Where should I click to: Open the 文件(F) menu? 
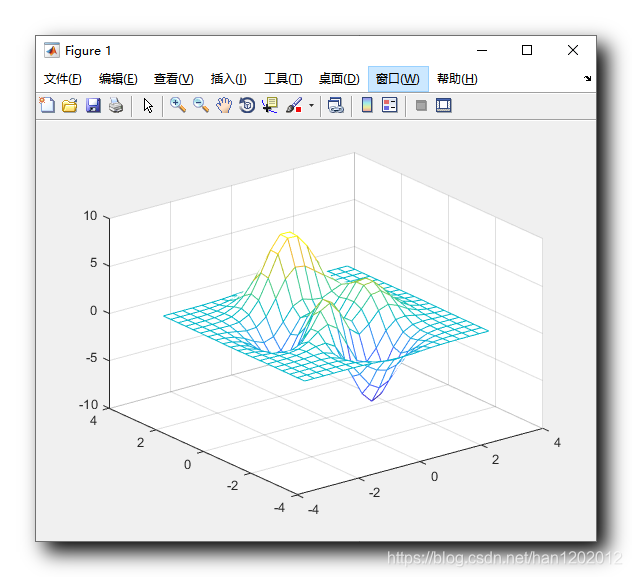[x=62, y=79]
